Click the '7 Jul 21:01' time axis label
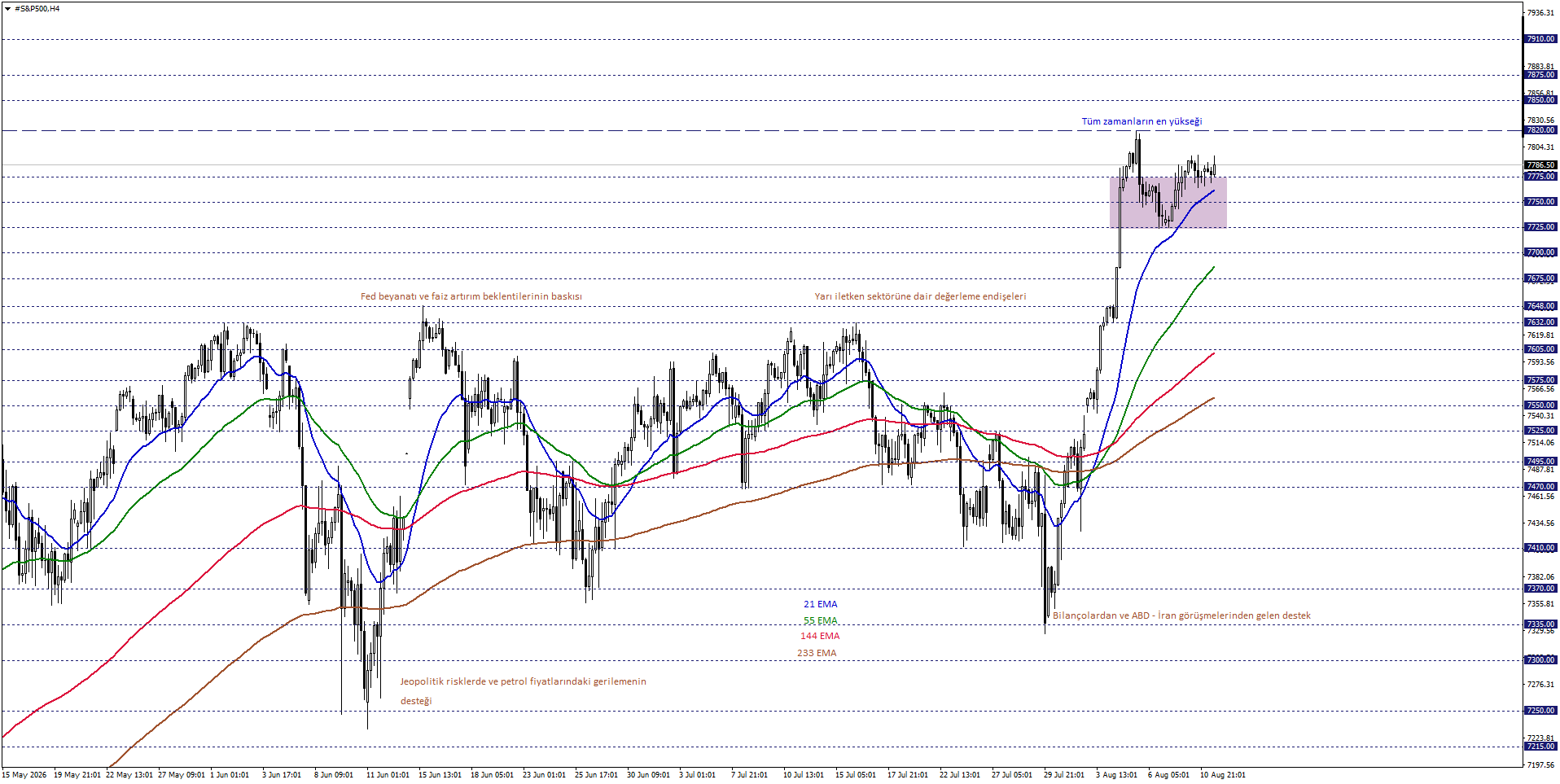This screenshot has width=1560, height=784. point(749,775)
